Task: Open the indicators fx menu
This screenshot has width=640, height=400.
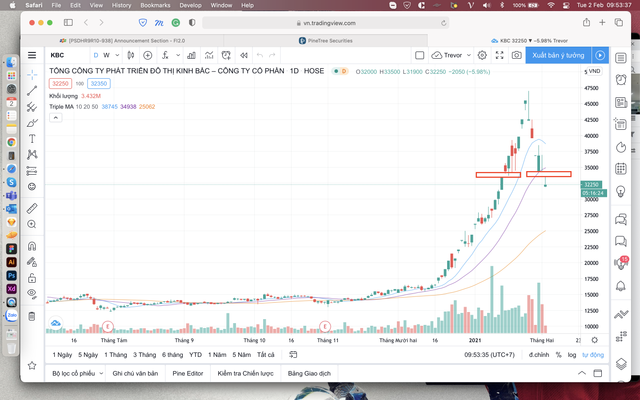Action: click(x=165, y=55)
